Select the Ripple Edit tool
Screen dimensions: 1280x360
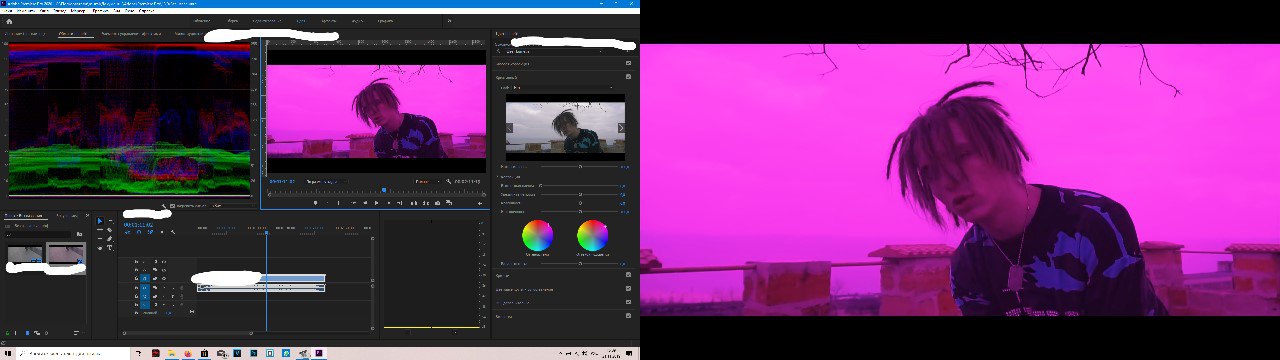click(100, 230)
